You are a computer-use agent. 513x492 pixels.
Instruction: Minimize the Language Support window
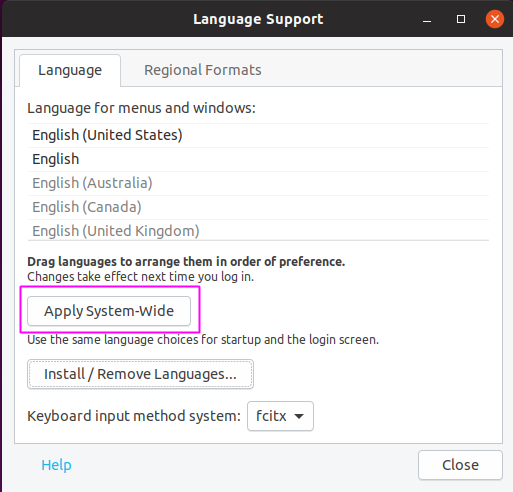tap(427, 19)
